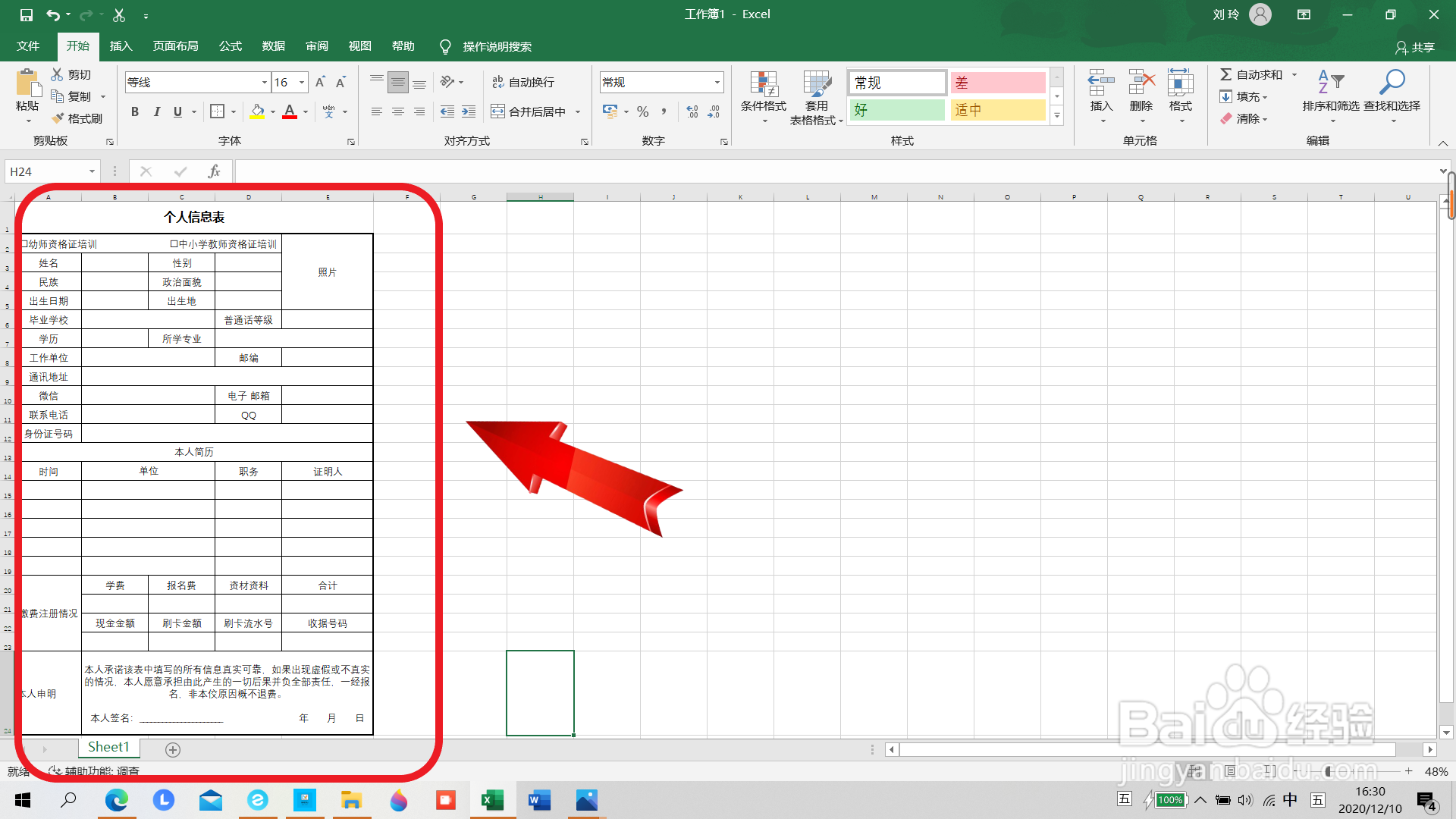Click the Percent Style icon
This screenshot has height=819, width=1456.
(643, 111)
